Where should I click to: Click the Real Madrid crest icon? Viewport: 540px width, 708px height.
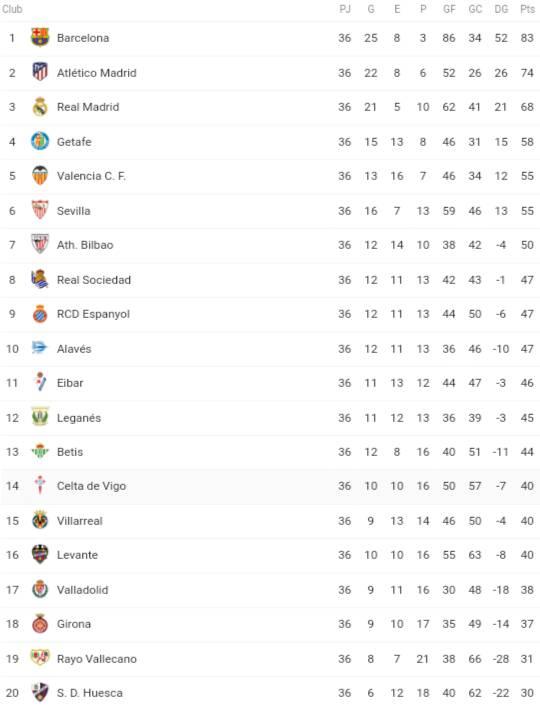(x=40, y=107)
